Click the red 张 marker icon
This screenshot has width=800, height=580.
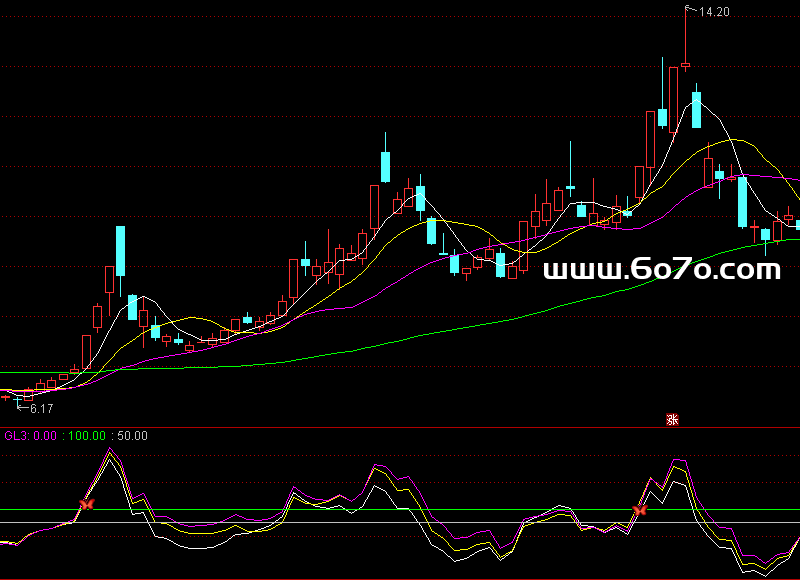[672, 419]
